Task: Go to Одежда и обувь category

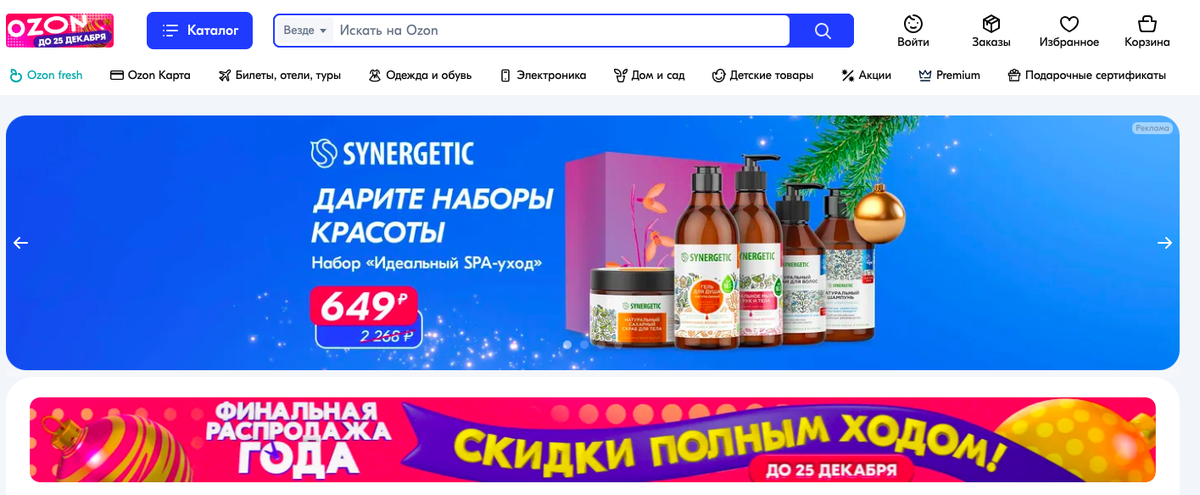Action: [420, 75]
